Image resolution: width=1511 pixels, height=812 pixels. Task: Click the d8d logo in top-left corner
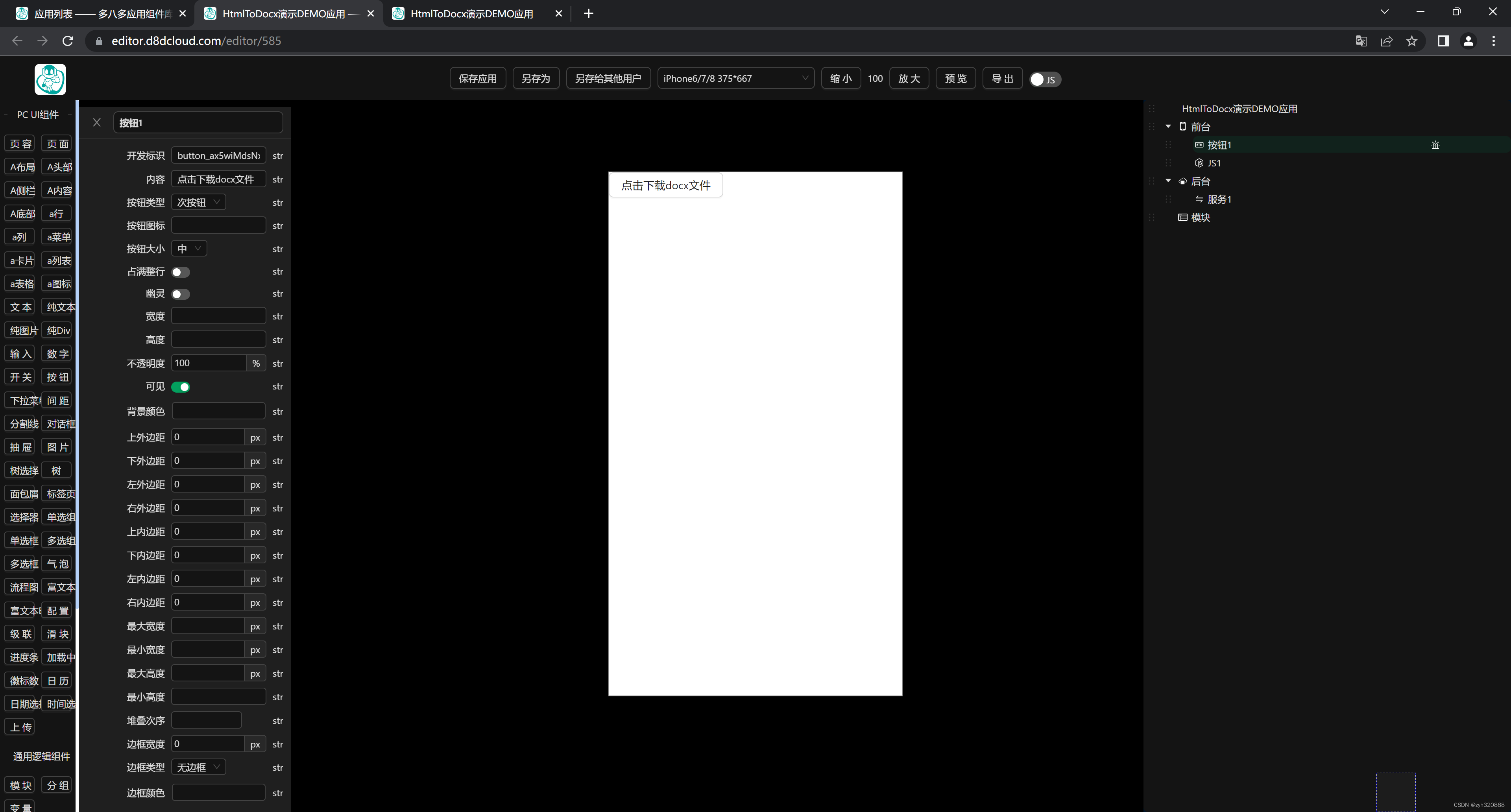(x=50, y=79)
